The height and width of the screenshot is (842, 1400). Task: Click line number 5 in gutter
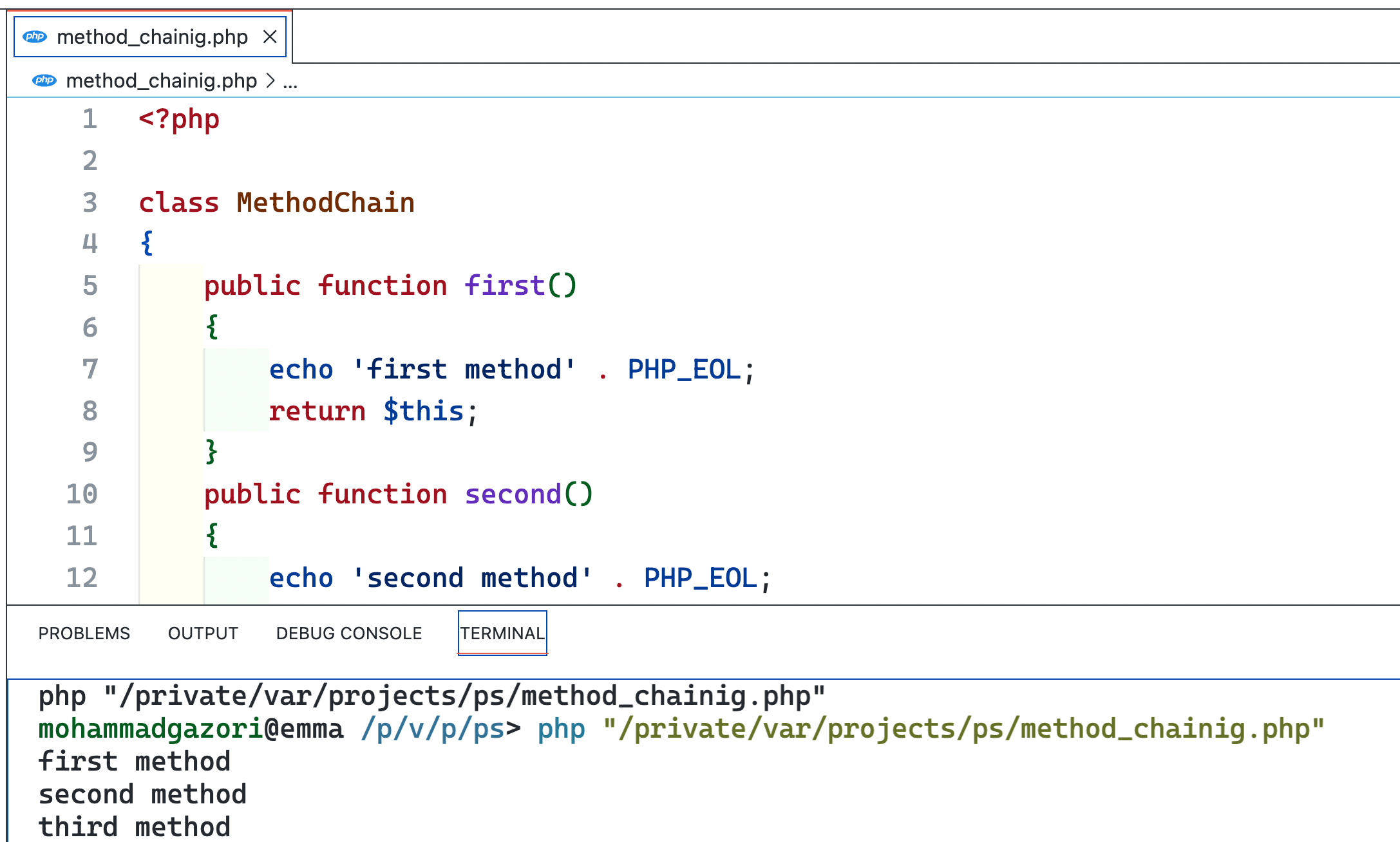click(x=90, y=286)
